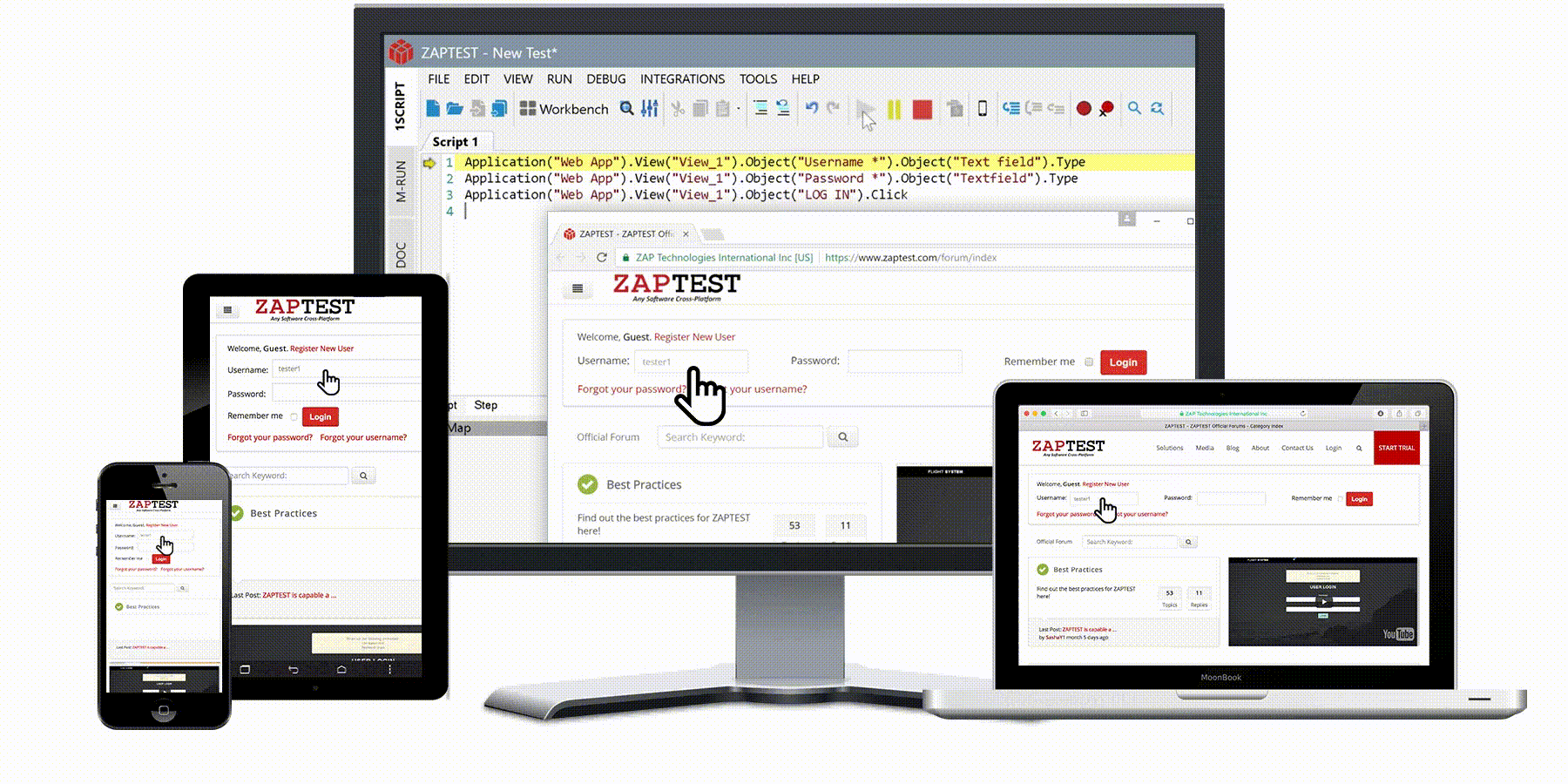1568x784 pixels.
Task: Switch to the 1SCRIPT side tab
Action: coord(400,106)
